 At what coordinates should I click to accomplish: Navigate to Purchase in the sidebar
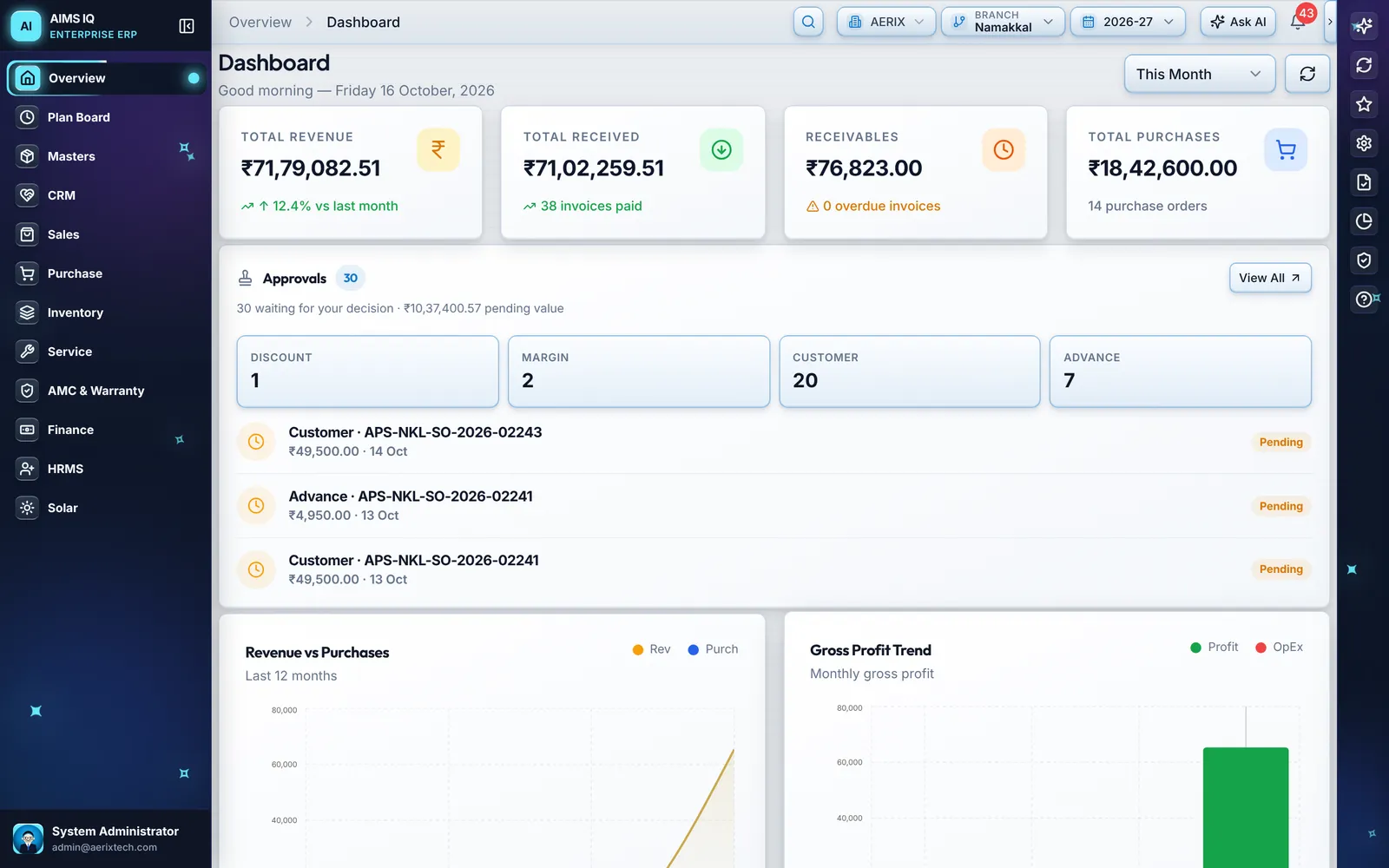pyautogui.click(x=106, y=273)
